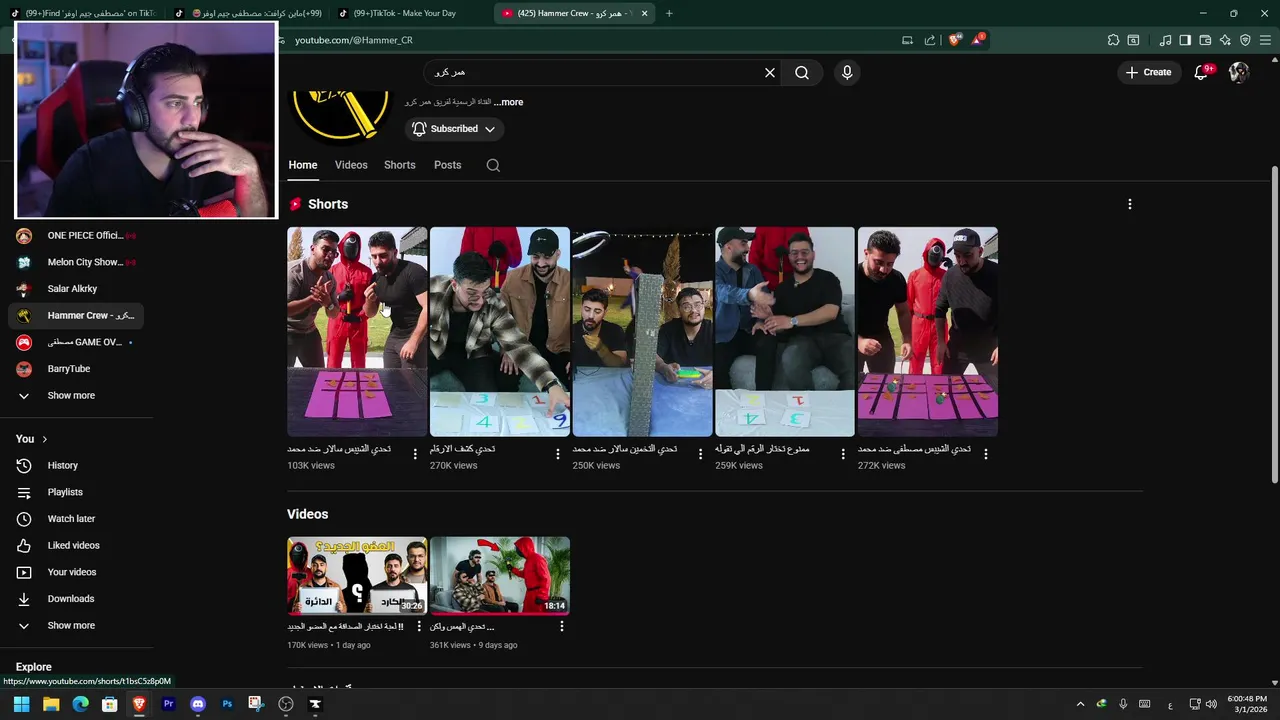This screenshot has height=720, width=1280.
Task: Open Brave Rewards triangle icon
Action: pos(977,40)
